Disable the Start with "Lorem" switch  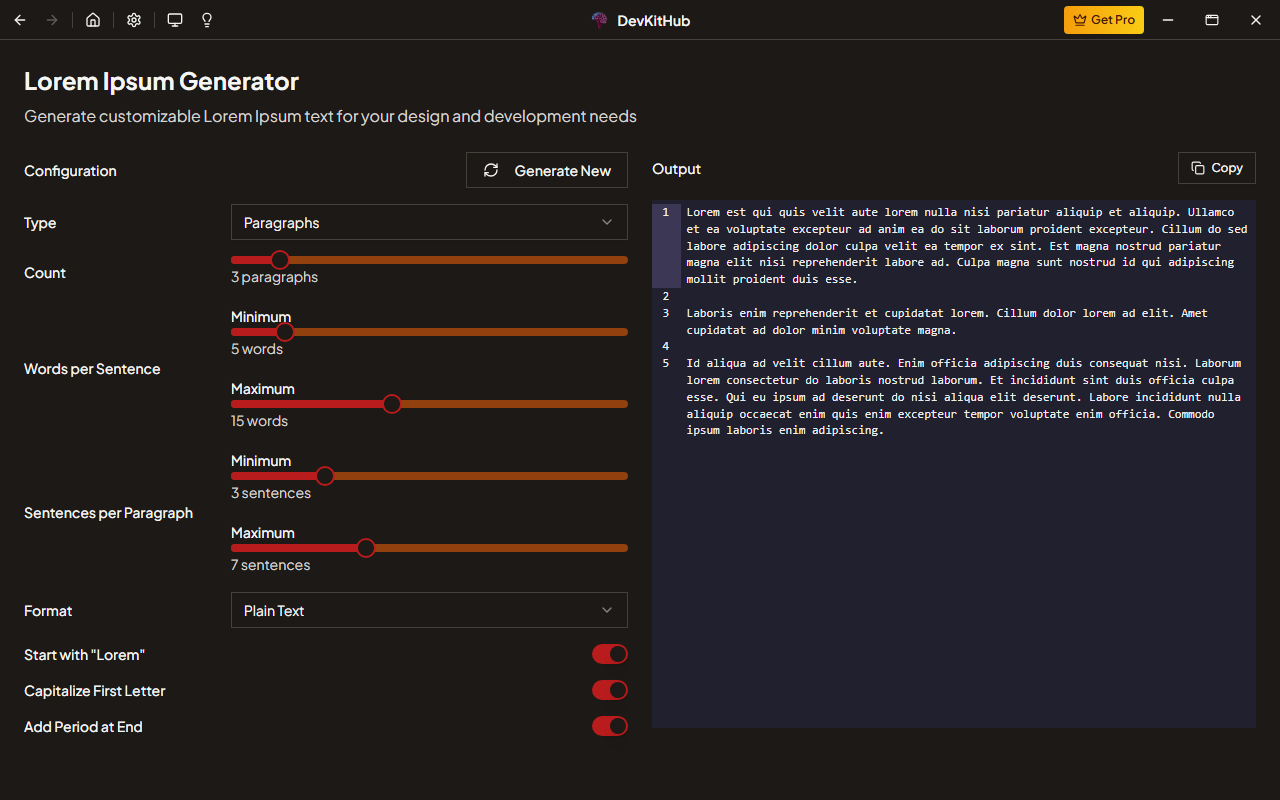point(610,654)
